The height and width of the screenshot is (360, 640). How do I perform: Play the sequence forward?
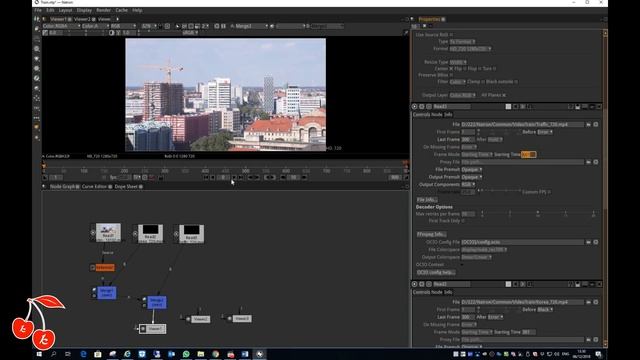234,178
